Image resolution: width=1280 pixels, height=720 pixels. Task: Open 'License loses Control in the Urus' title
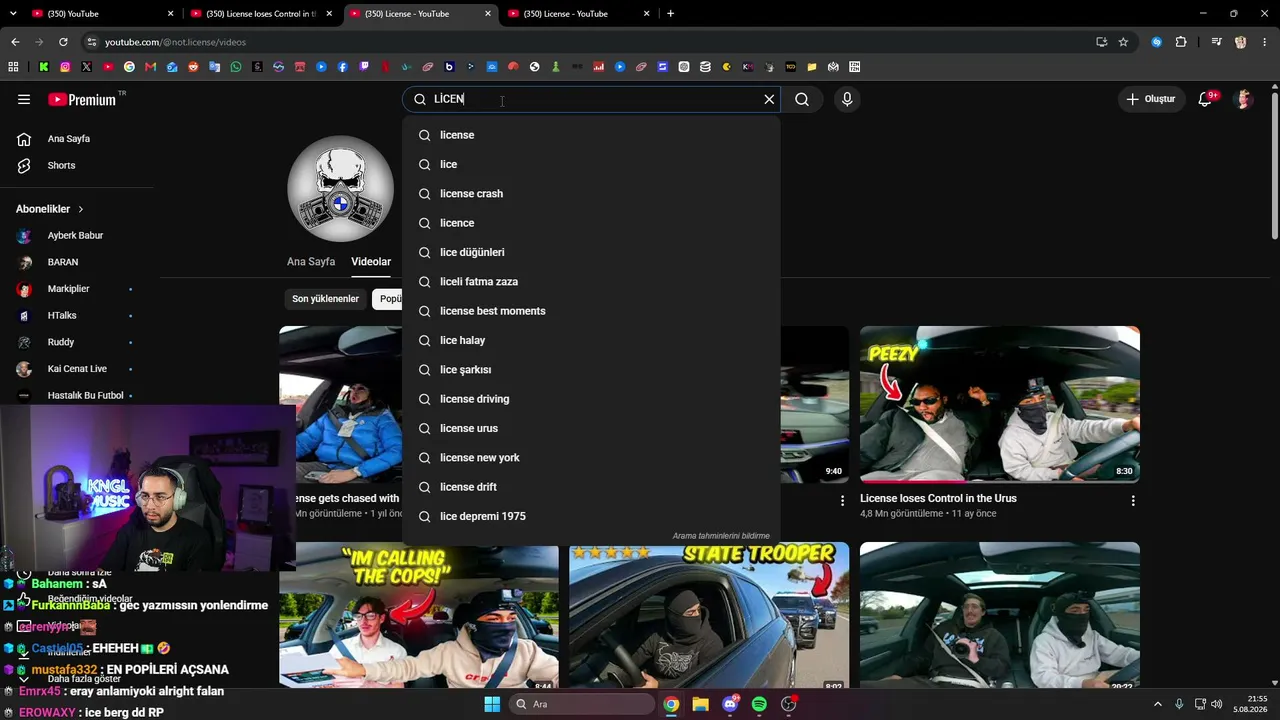938,498
